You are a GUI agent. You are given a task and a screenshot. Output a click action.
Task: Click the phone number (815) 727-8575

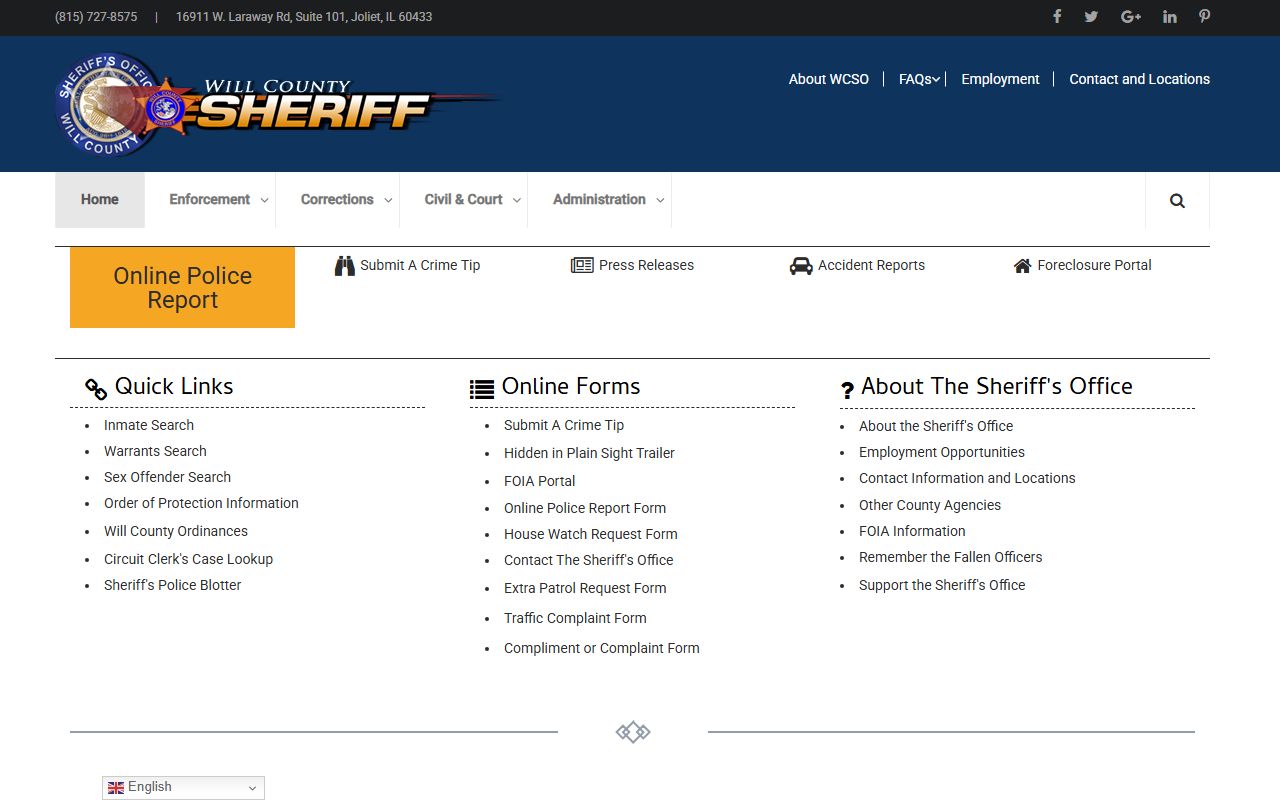[96, 17]
